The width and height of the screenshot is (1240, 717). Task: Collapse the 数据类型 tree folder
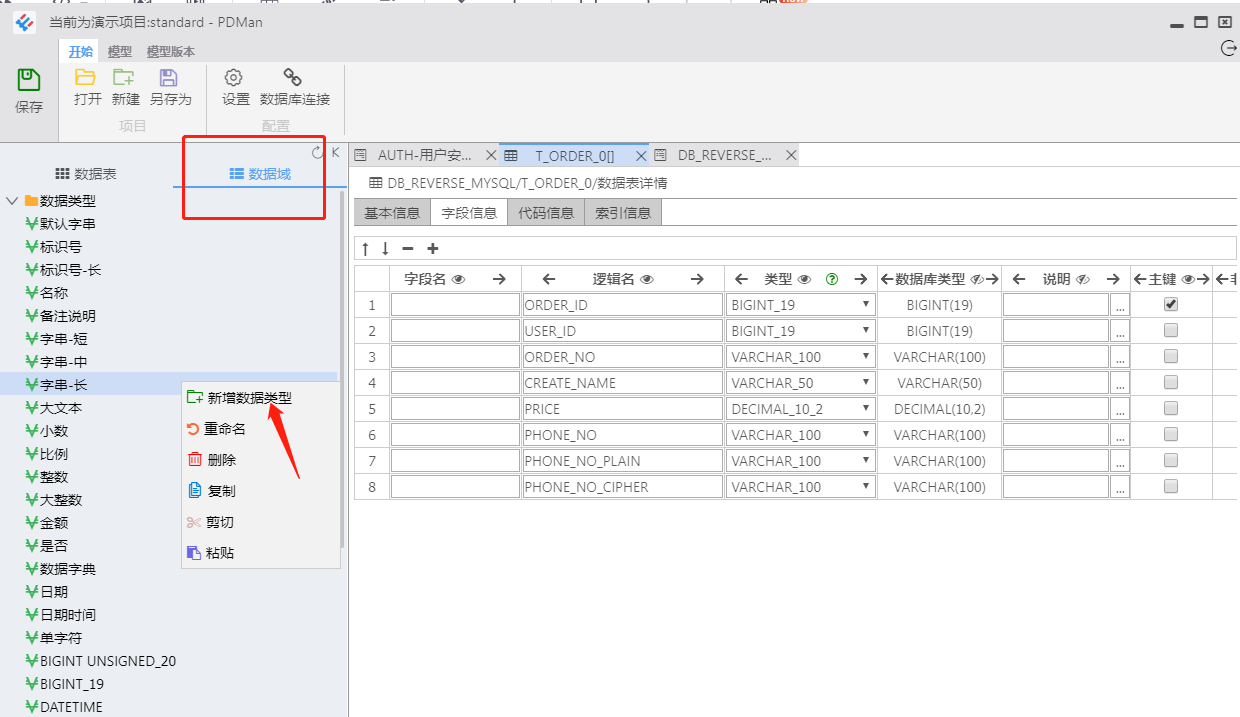tap(12, 200)
